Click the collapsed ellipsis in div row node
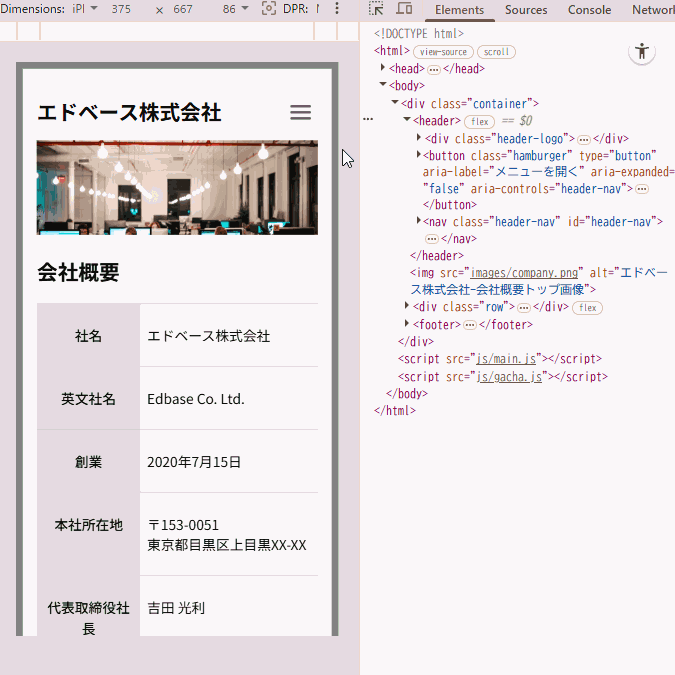The width and height of the screenshot is (675, 675). (x=523, y=308)
